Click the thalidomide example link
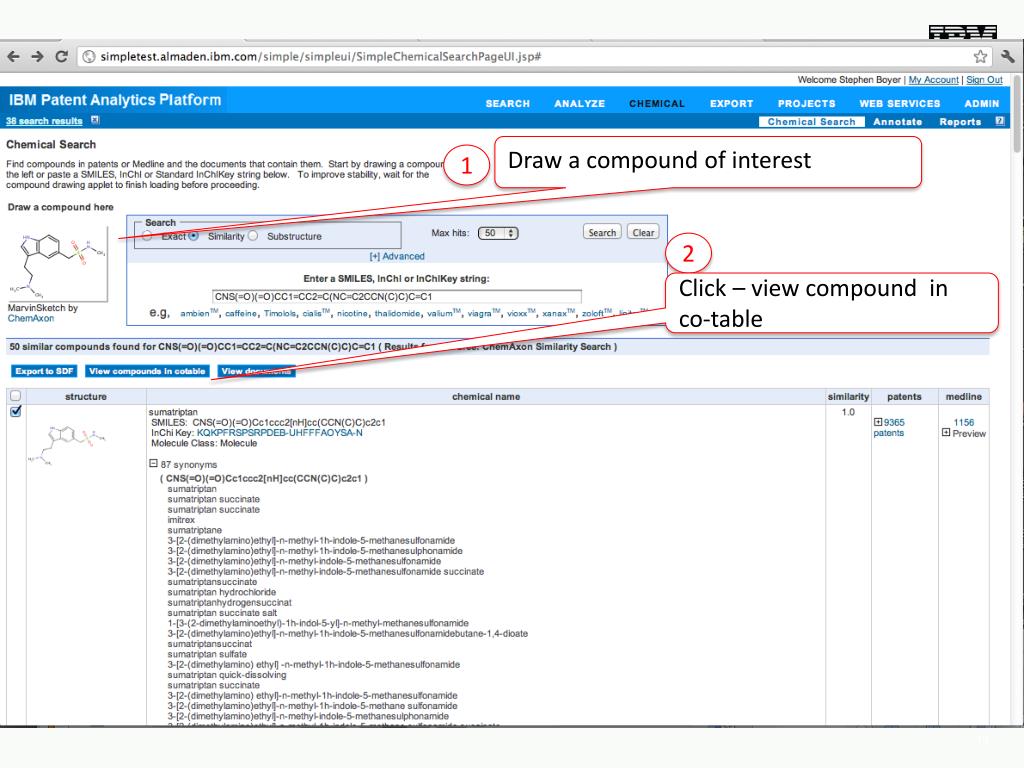 397,313
